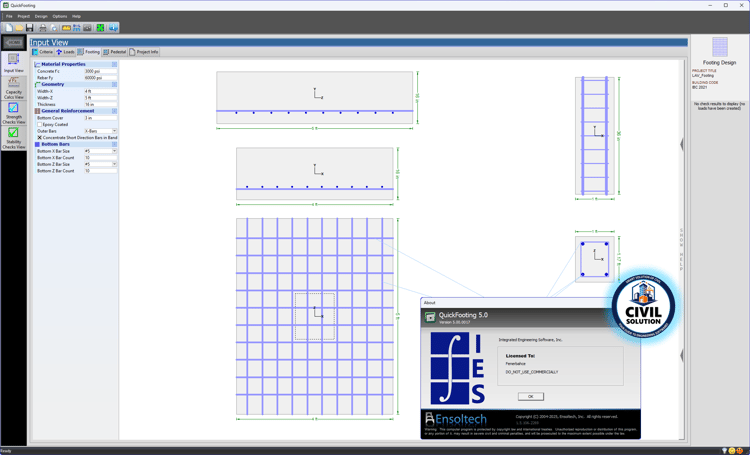750x455 pixels.
Task: Click the pedestal cross-section view
Action: pyautogui.click(x=595, y=259)
